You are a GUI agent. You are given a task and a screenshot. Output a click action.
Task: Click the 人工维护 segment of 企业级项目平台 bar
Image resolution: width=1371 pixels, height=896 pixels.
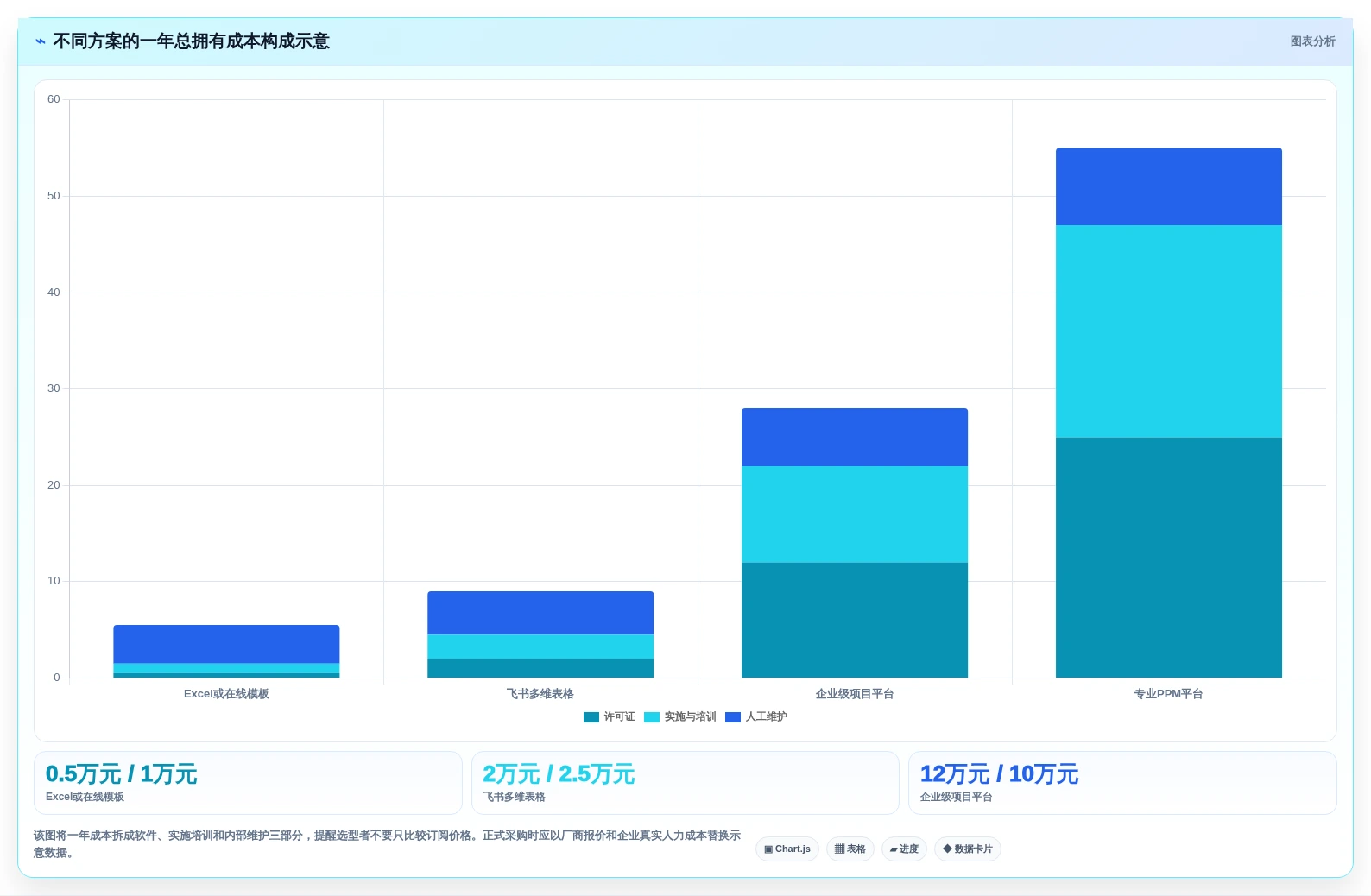pos(855,438)
